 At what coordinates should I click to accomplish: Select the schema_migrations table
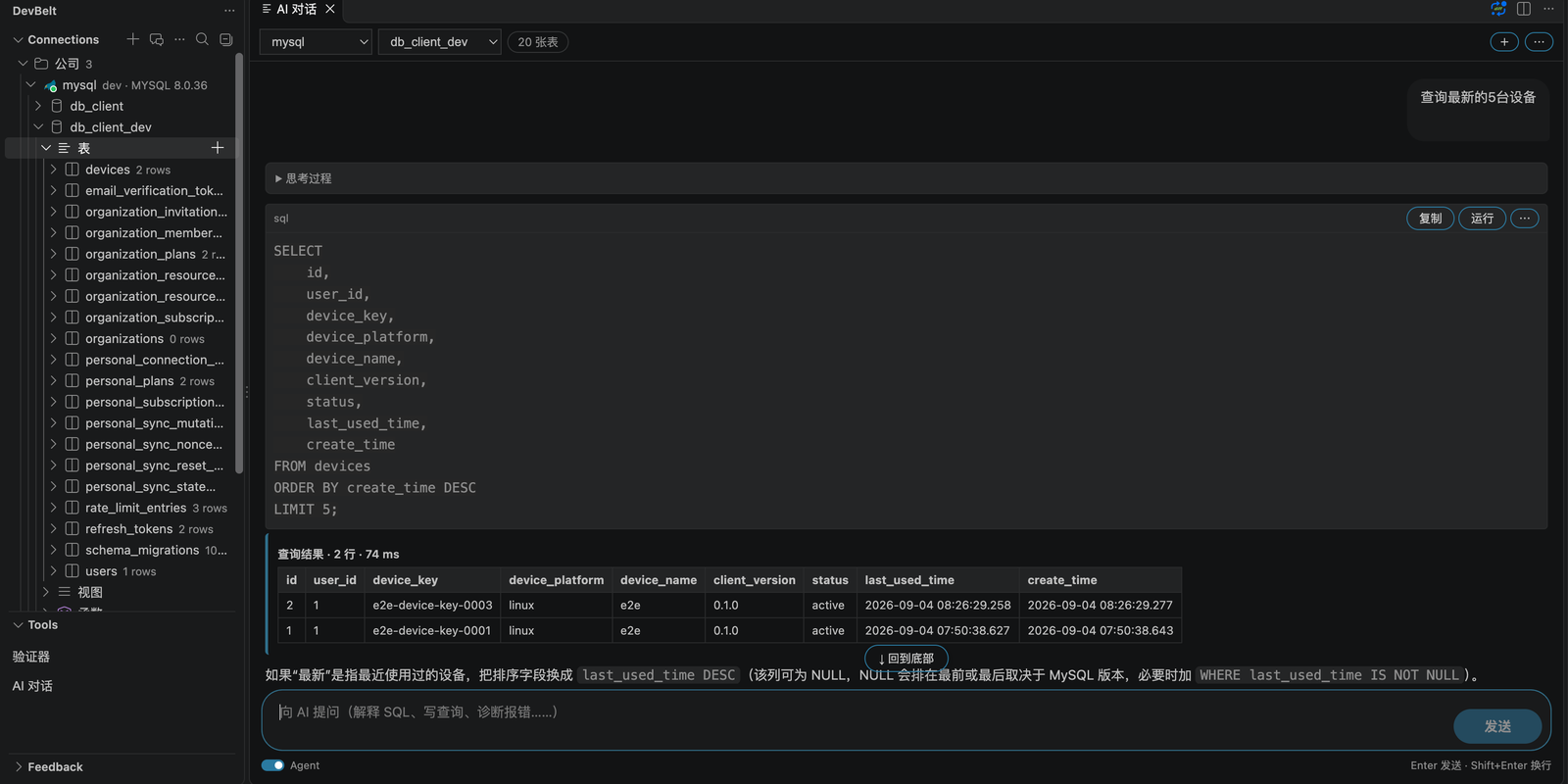tap(142, 550)
